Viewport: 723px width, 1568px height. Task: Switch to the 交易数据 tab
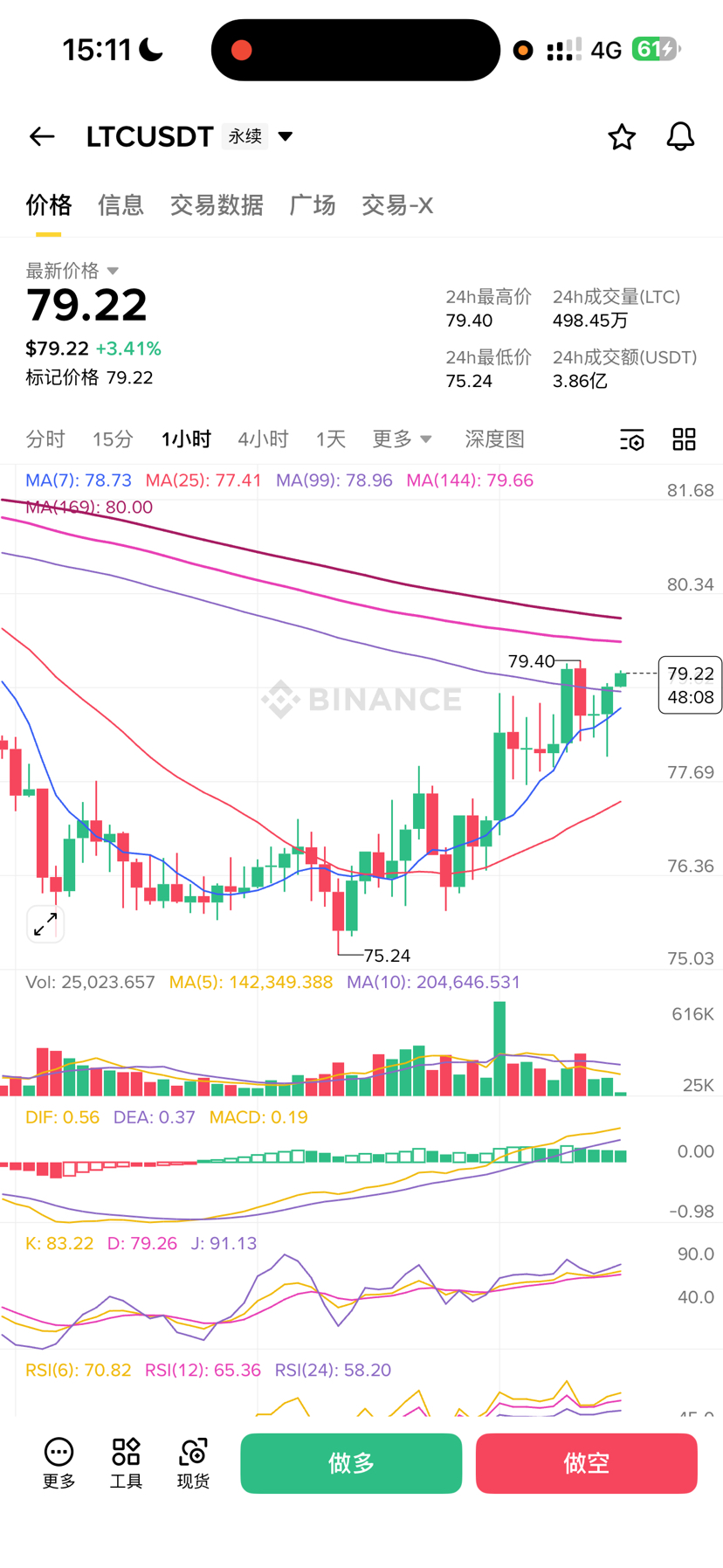tap(217, 205)
